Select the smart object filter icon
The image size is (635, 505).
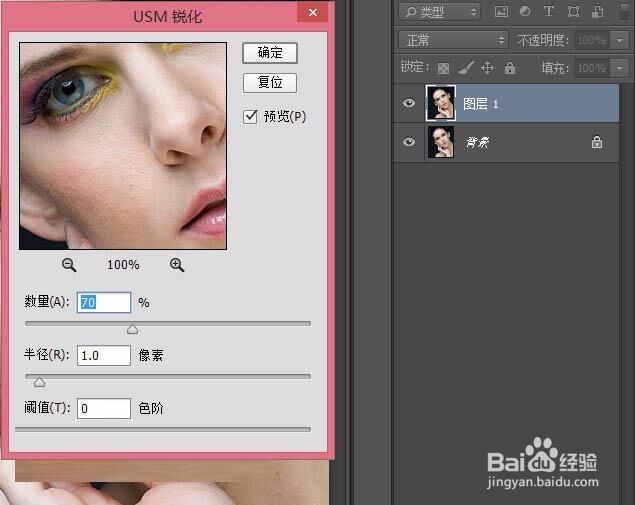click(597, 11)
